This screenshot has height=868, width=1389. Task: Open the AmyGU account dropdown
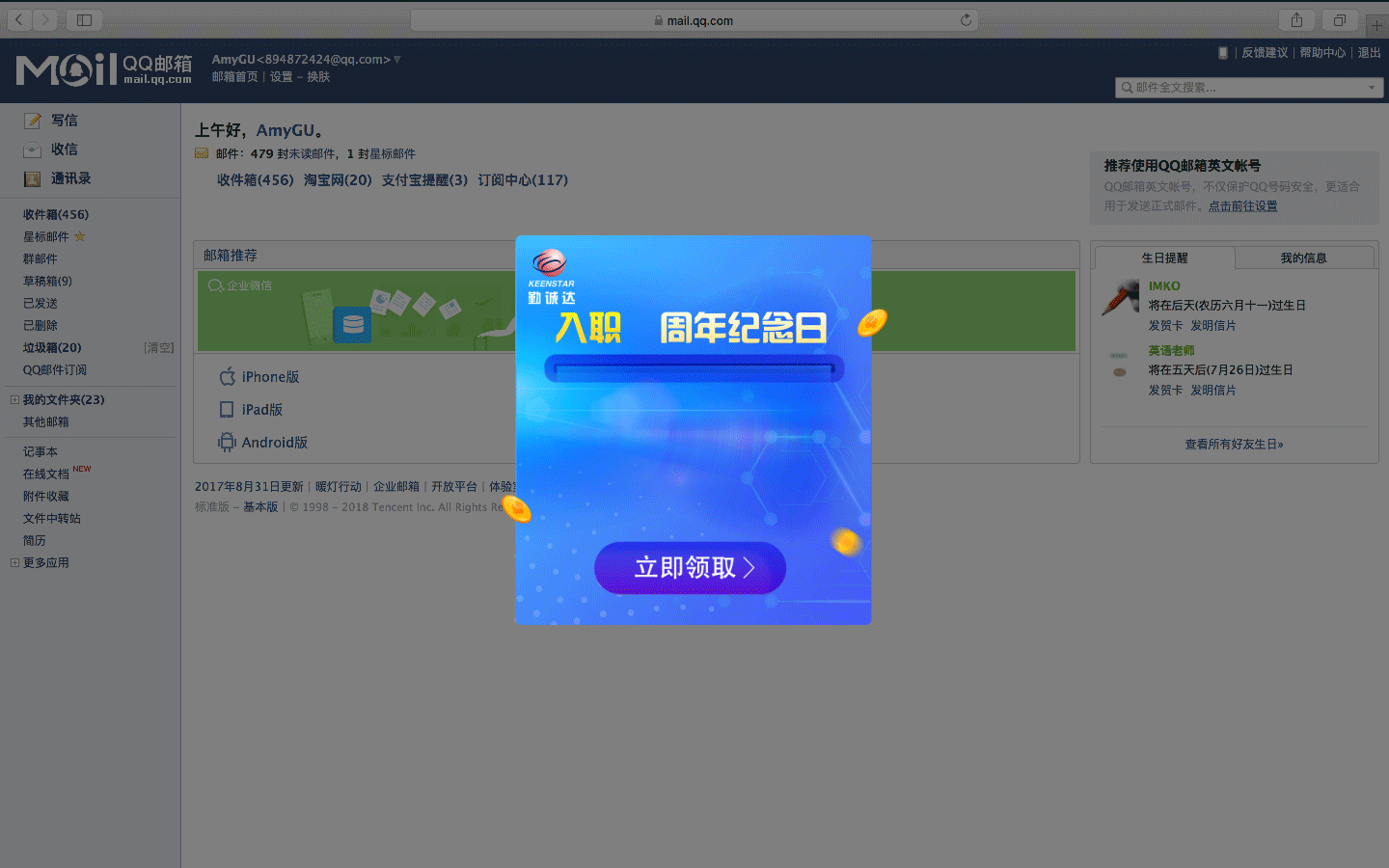tap(396, 59)
